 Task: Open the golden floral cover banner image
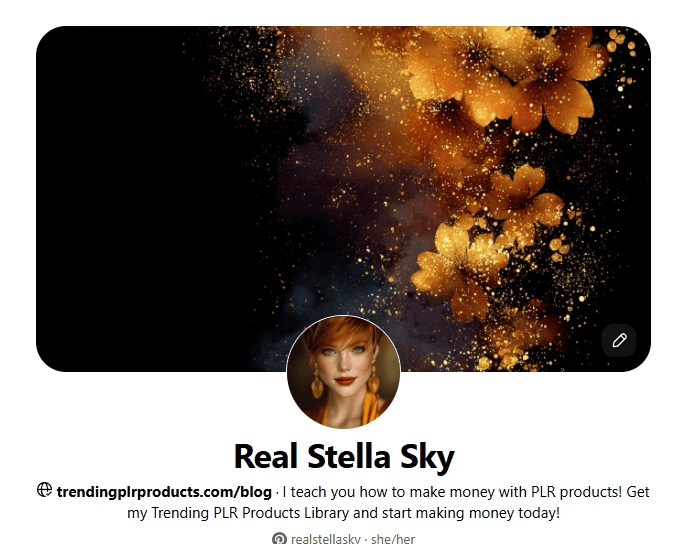(x=343, y=199)
